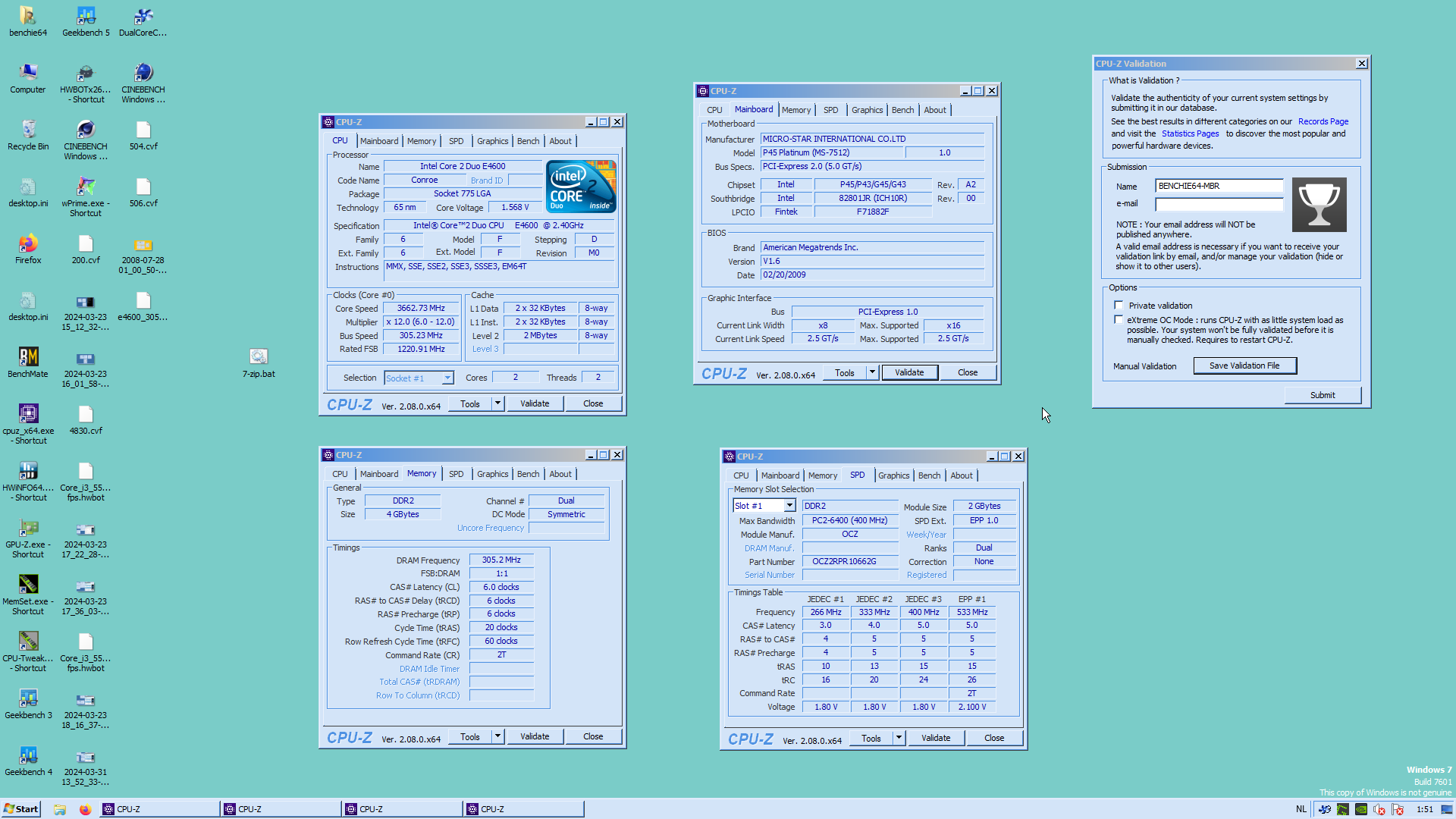This screenshot has height=819, width=1456.
Task: Open CPU-Tweaker shortcut icon
Action: pos(28,651)
